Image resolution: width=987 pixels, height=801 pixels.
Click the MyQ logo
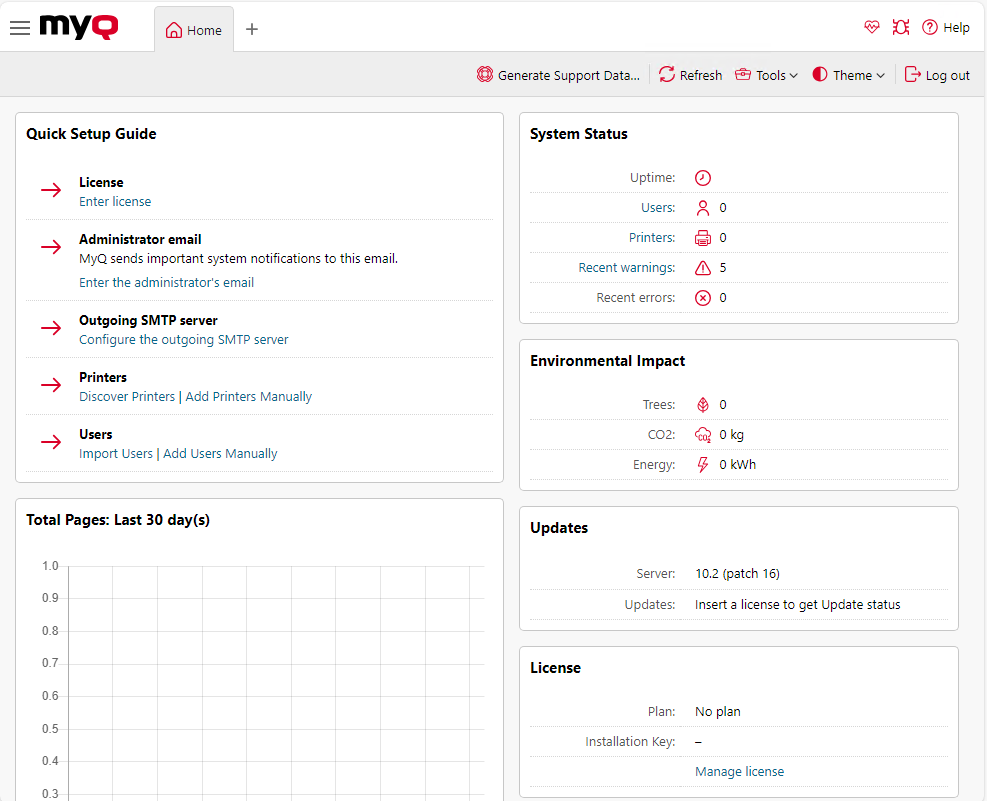(x=79, y=28)
